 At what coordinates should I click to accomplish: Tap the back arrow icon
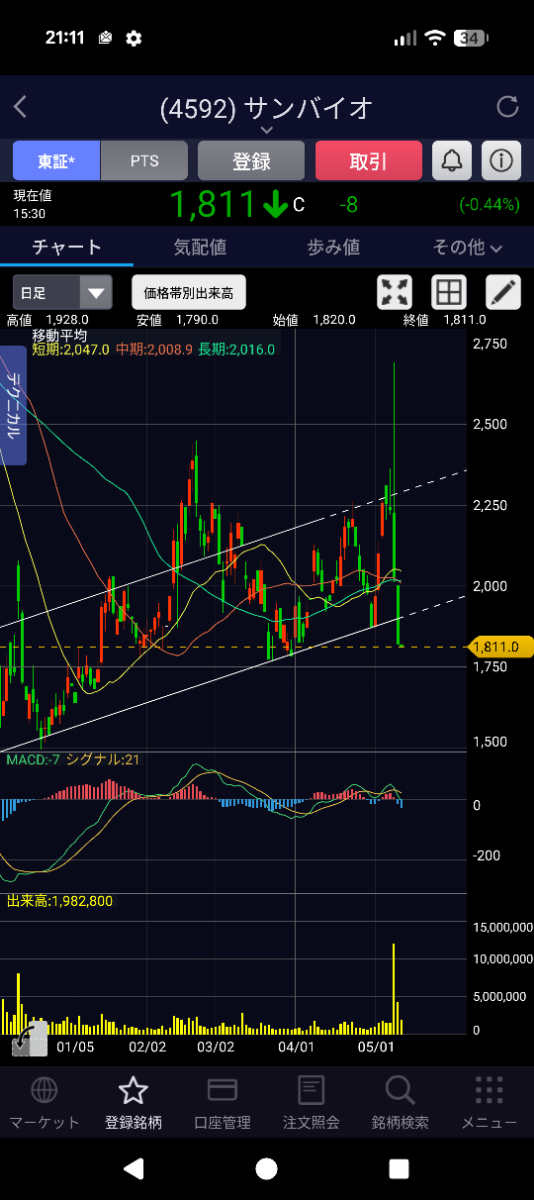point(20,107)
